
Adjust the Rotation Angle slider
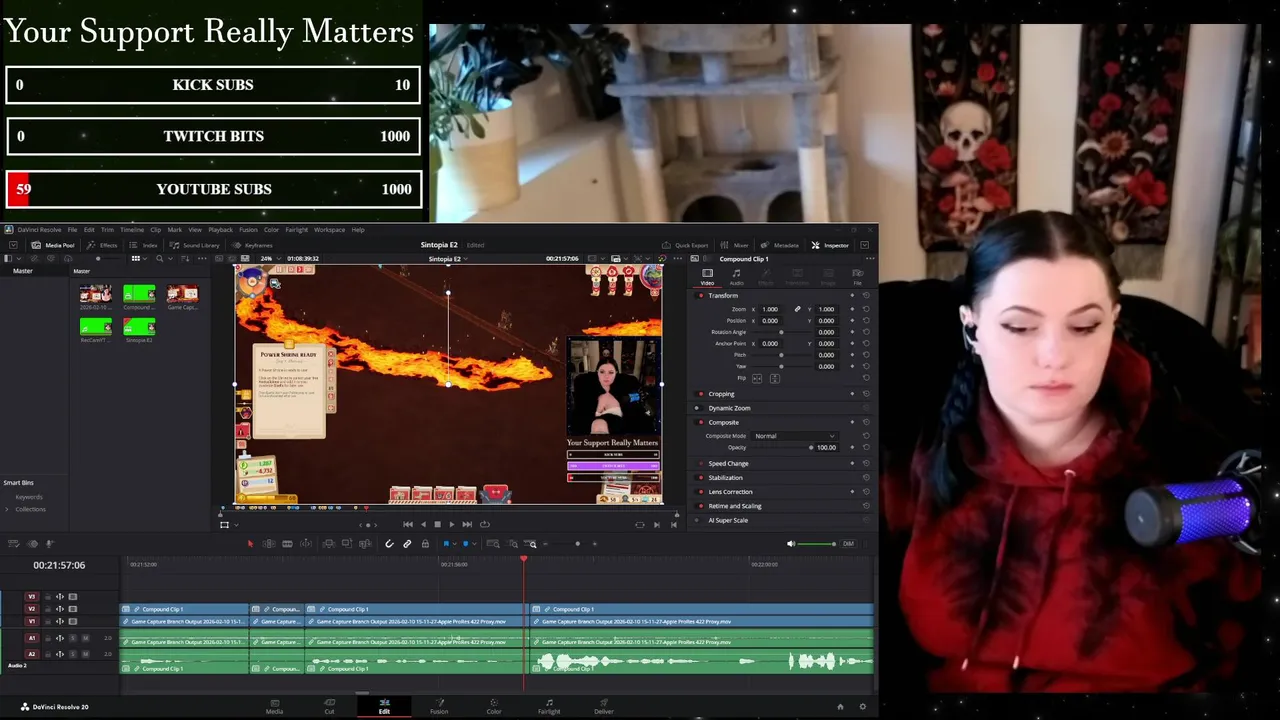(x=781, y=332)
